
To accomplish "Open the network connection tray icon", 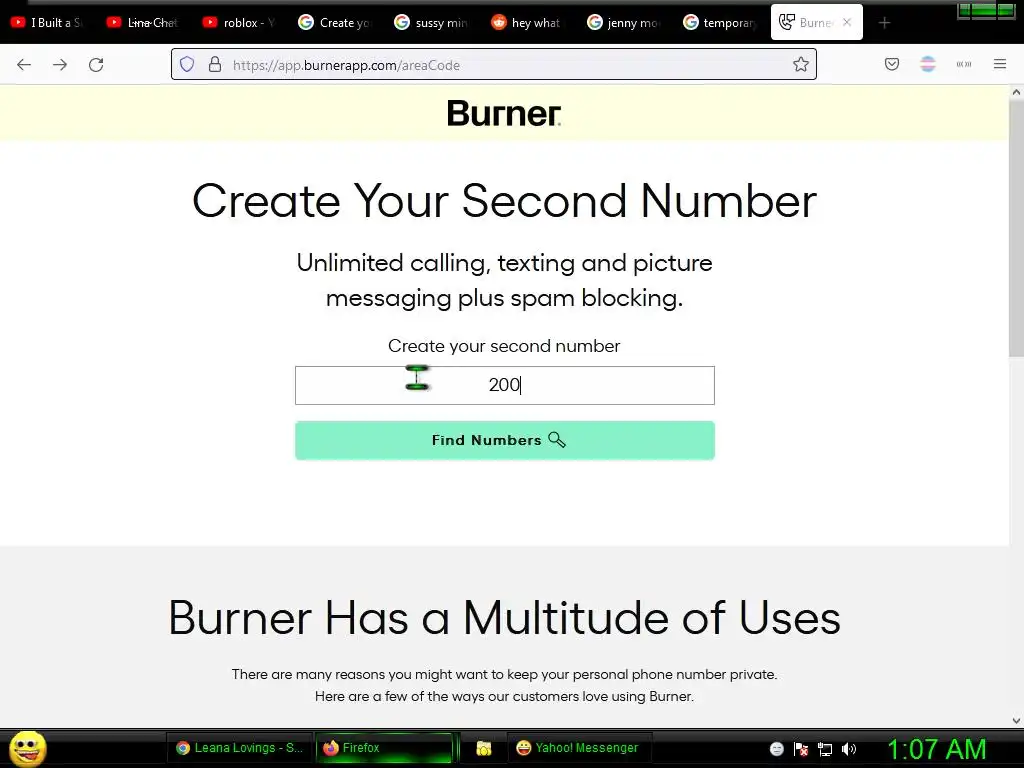I will [825, 749].
